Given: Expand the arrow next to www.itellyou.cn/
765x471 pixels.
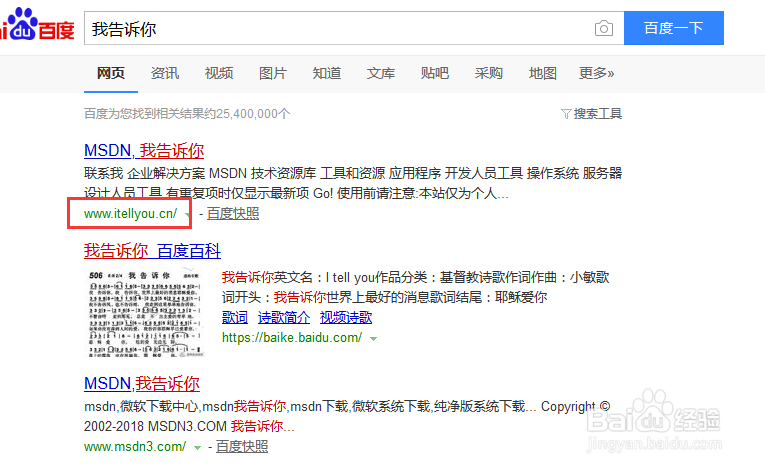Looking at the screenshot, I should coord(188,215).
